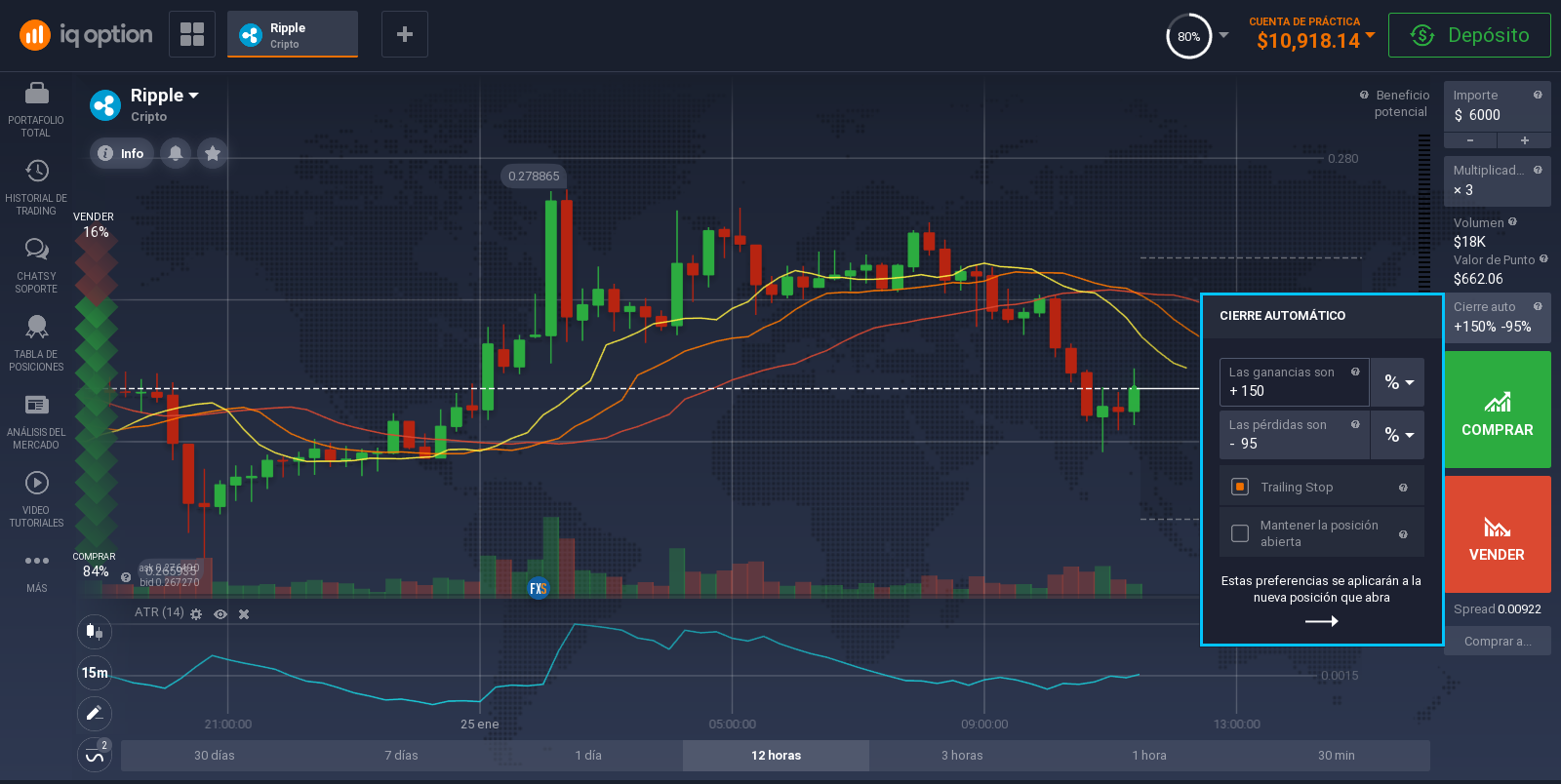Screen dimensions: 1561x784
Task: Open pérdidas percent unit dropdown
Action: [x=1398, y=435]
